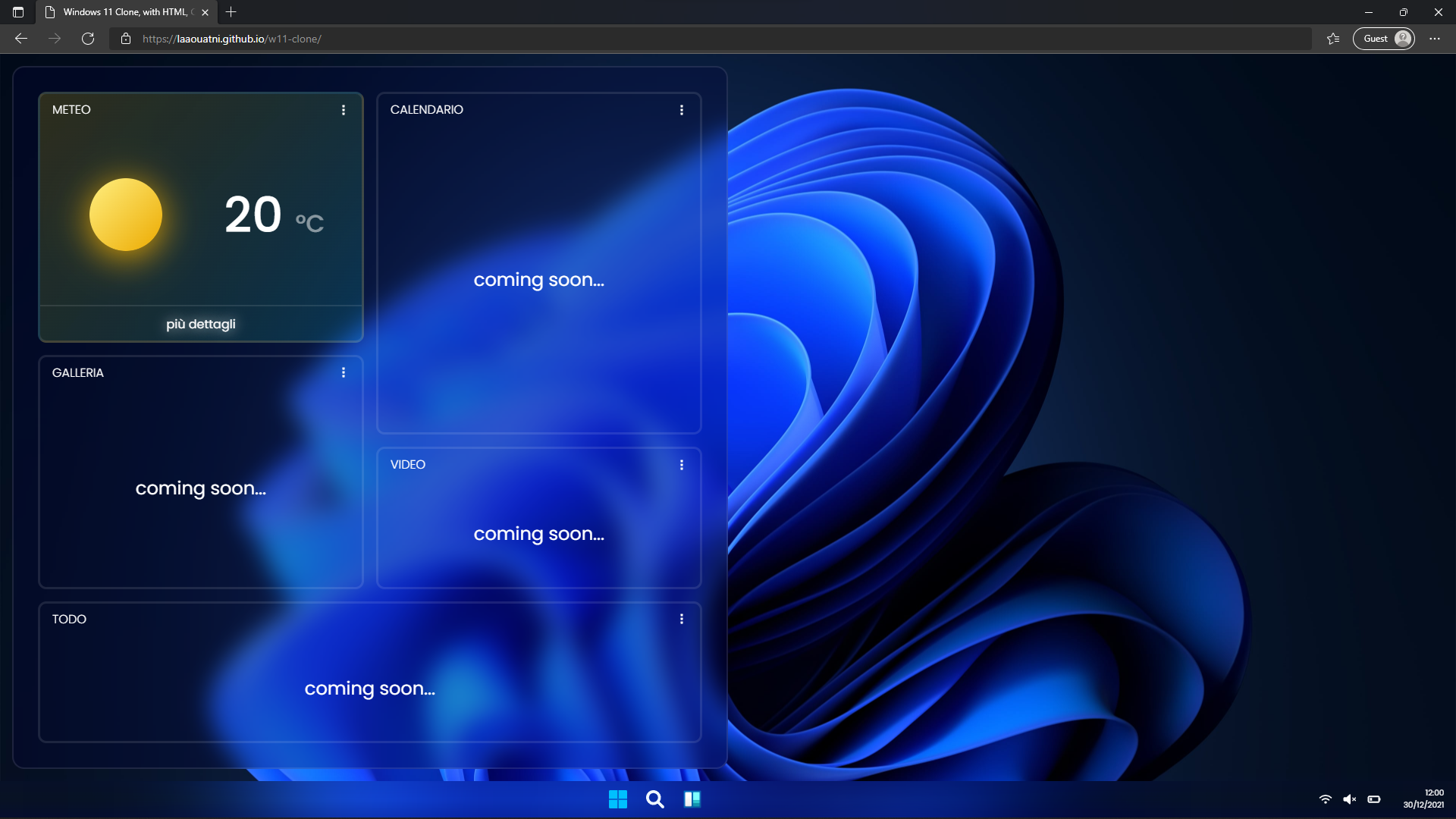Open the Widgets panel icon in taskbar
Viewport: 1456px width, 819px height.
(x=692, y=799)
